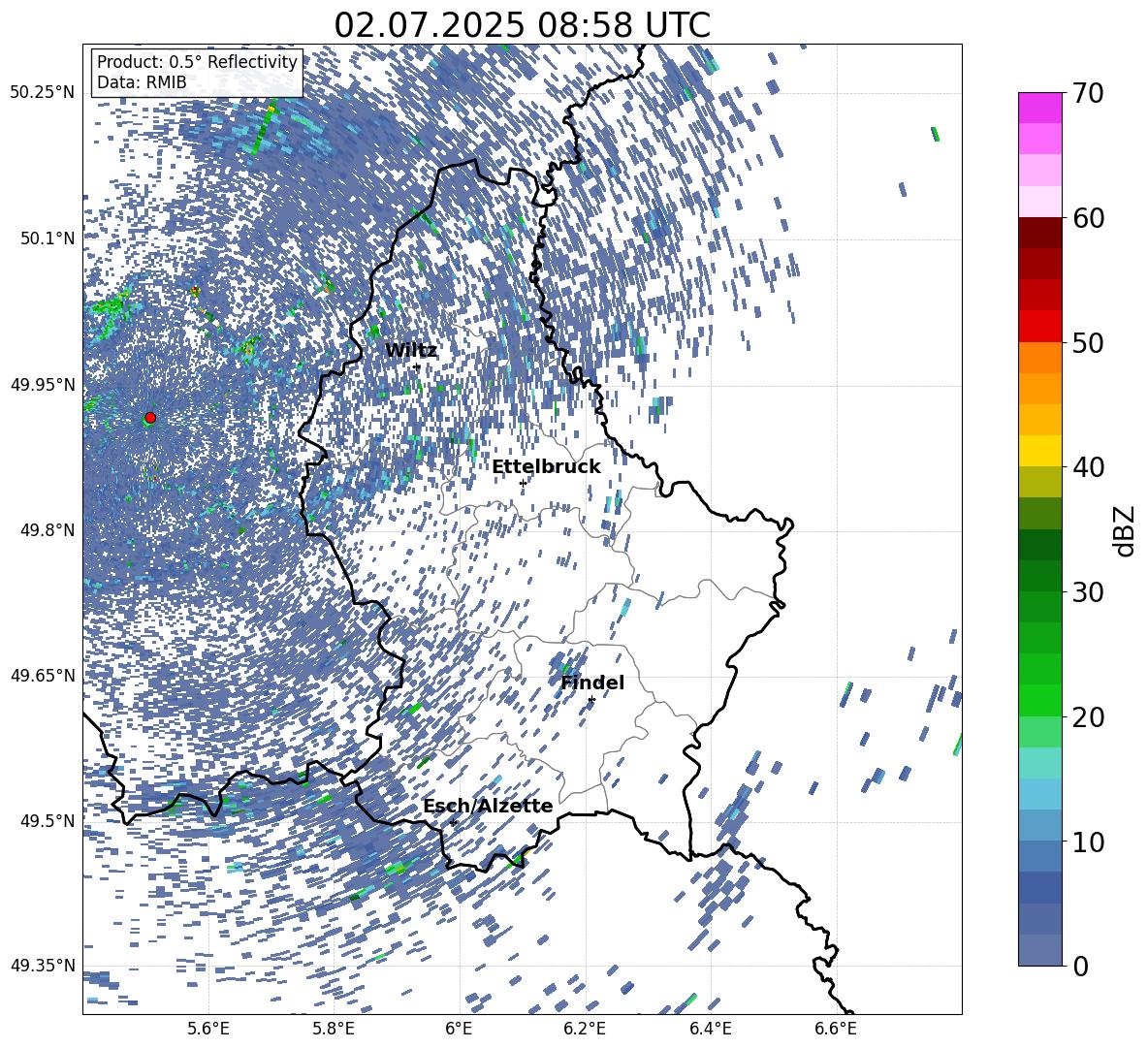The width and height of the screenshot is (1148, 1048).
Task: Pick the magenta top colorbar swatch
Action: [1039, 109]
